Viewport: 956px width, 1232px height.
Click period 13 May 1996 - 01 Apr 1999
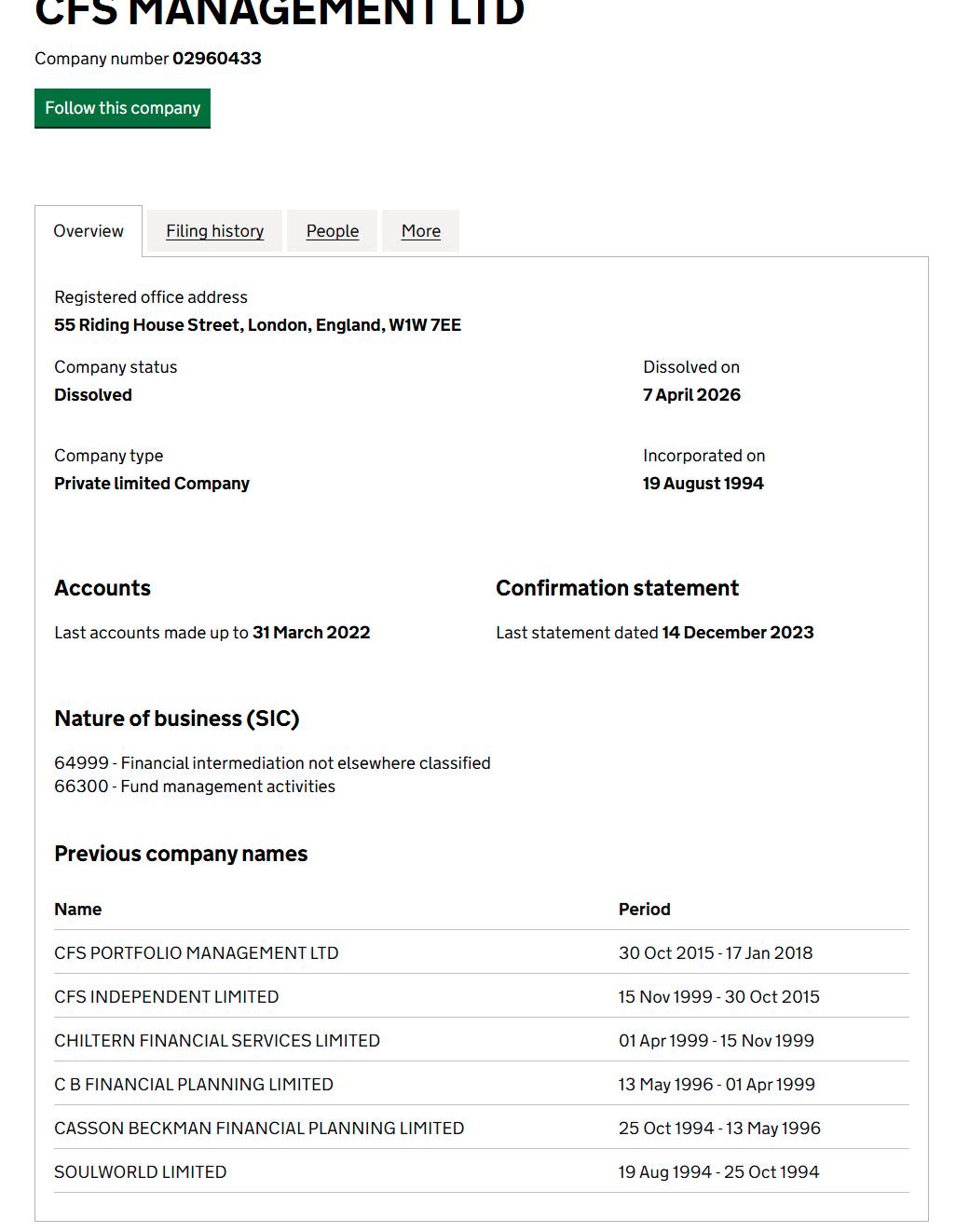tap(717, 1085)
